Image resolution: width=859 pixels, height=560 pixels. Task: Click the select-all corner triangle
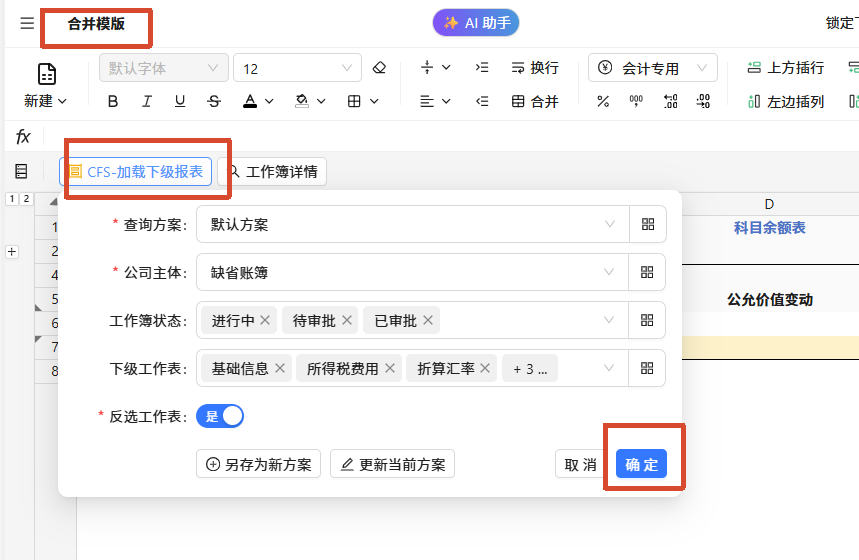pyautogui.click(x=53, y=202)
